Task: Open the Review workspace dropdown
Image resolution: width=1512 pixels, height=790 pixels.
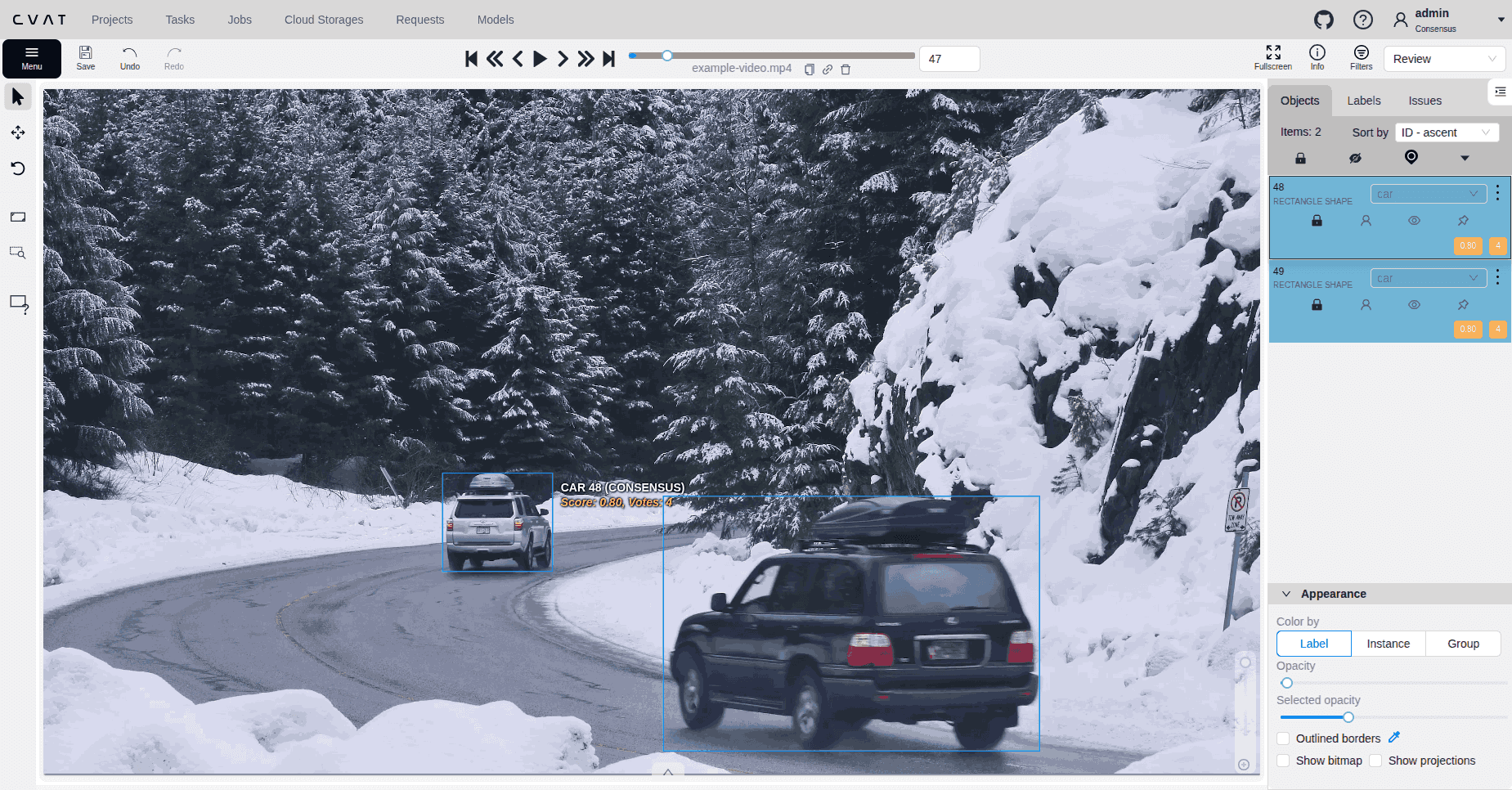Action: 1444,59
